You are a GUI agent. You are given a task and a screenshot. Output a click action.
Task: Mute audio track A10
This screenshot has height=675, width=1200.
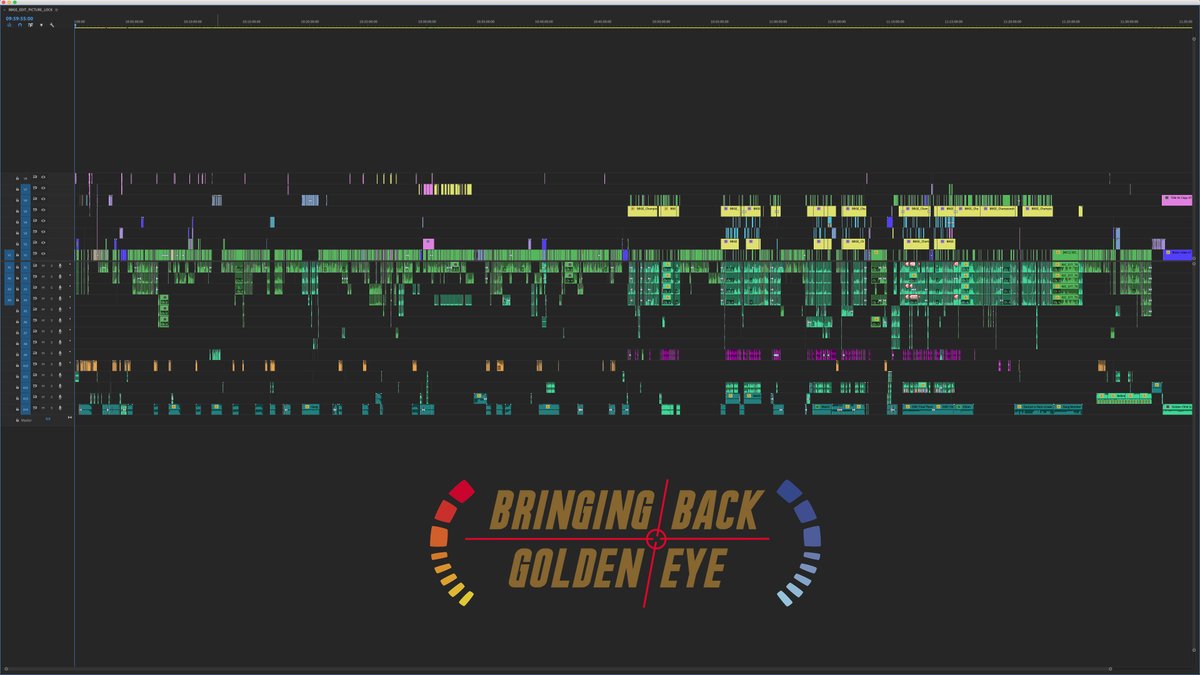tap(43, 365)
